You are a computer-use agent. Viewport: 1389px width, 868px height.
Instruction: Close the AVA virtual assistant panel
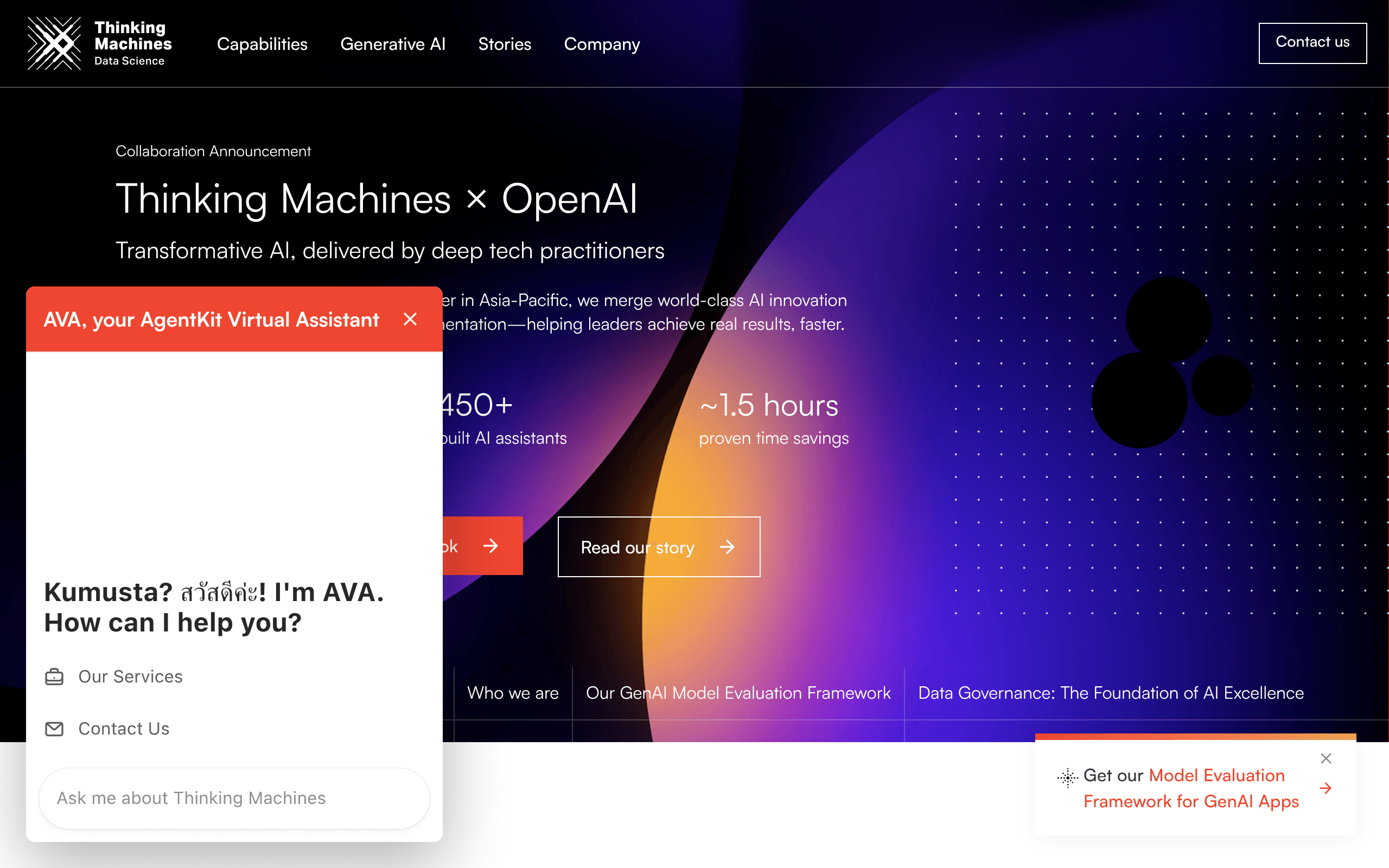[410, 319]
